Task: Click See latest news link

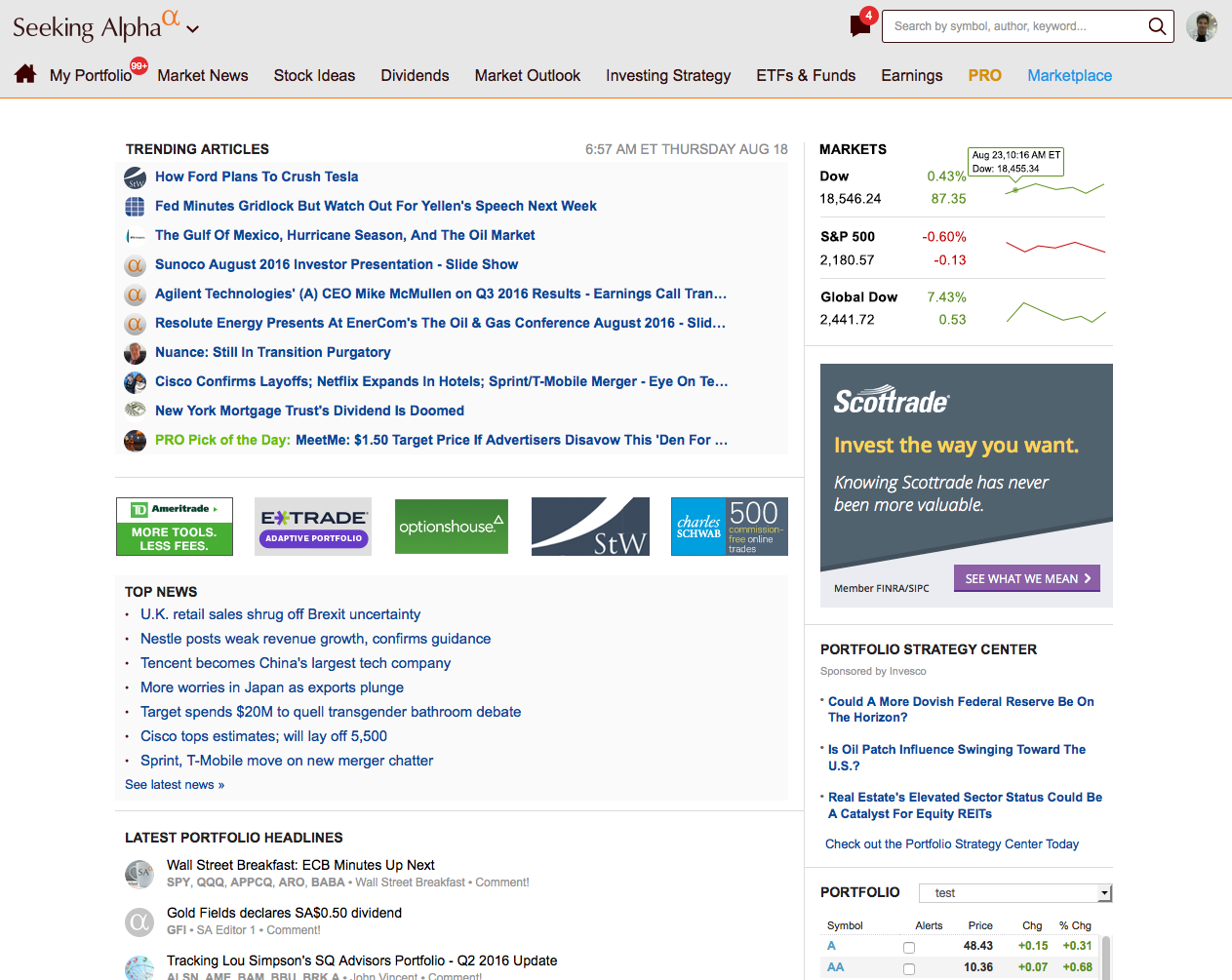Action: tap(175, 785)
